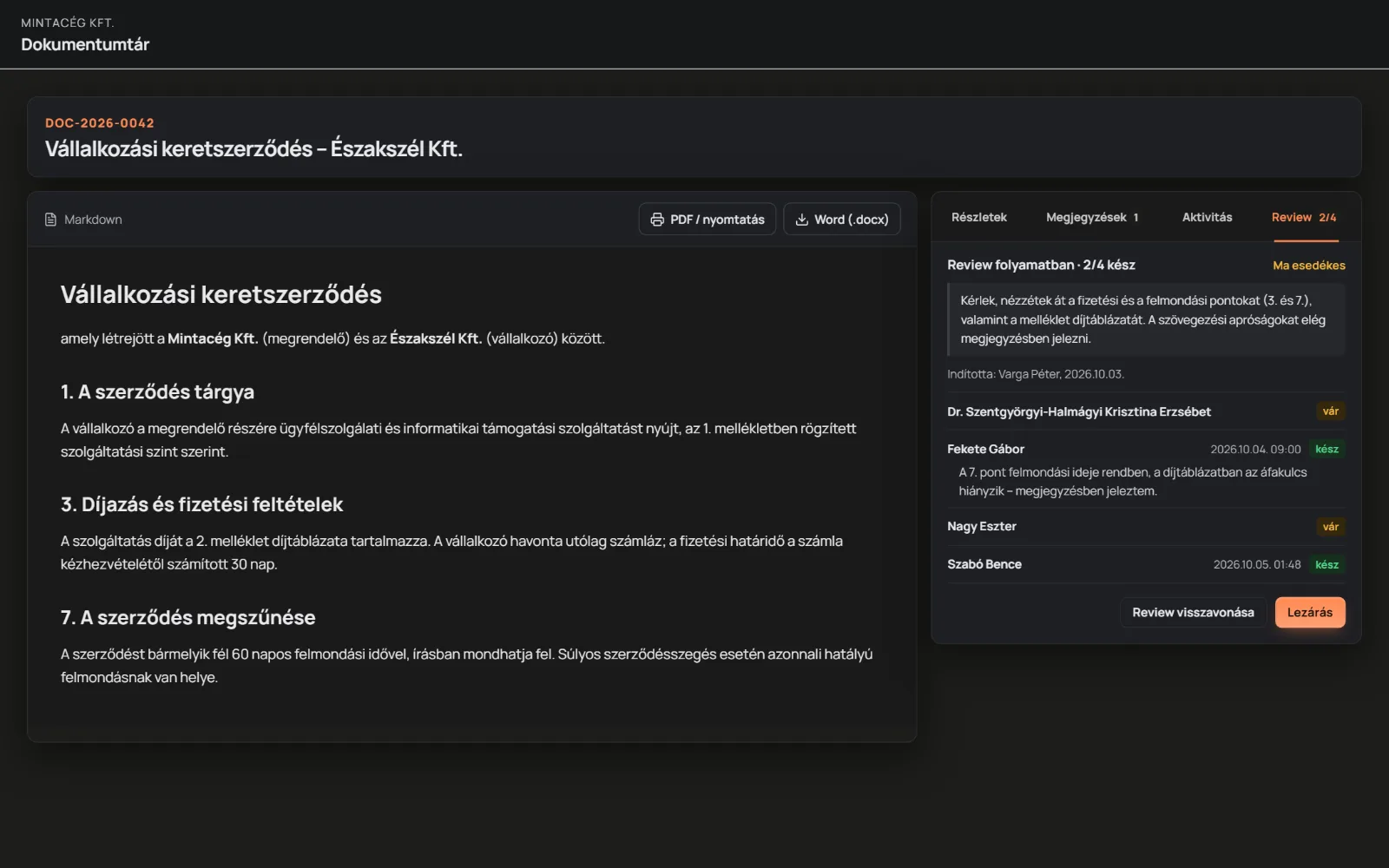Select the Review 2/4 tab

coord(1304,217)
